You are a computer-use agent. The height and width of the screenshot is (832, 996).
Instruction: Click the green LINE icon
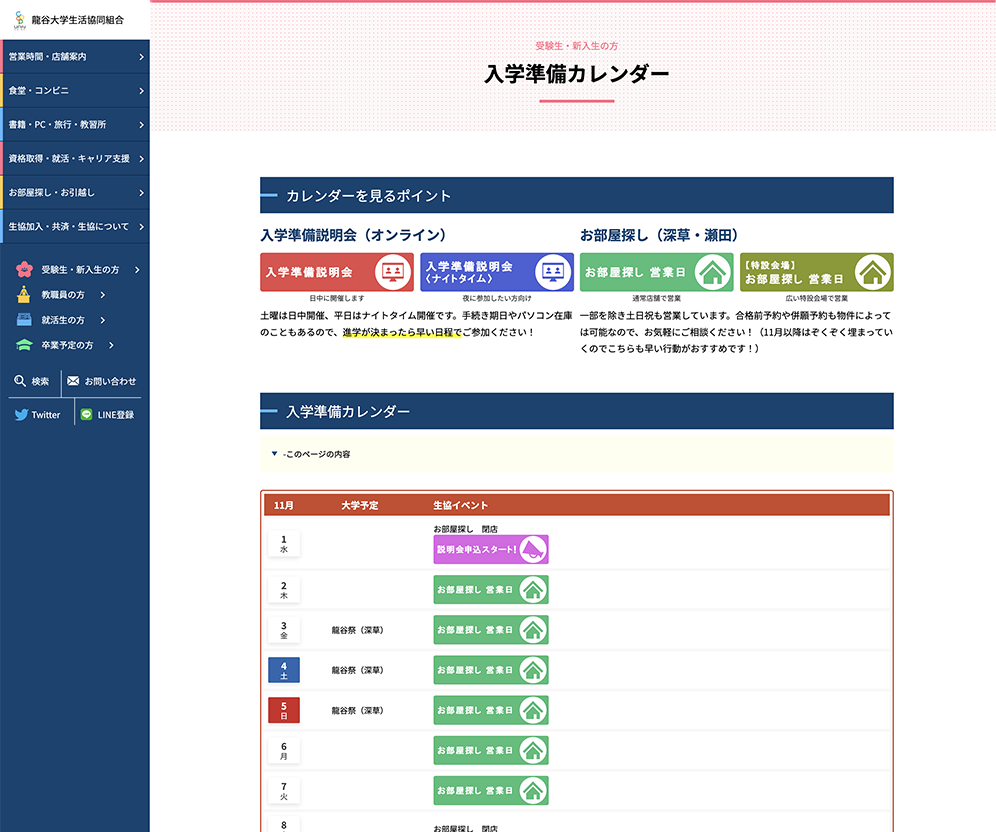tap(86, 414)
